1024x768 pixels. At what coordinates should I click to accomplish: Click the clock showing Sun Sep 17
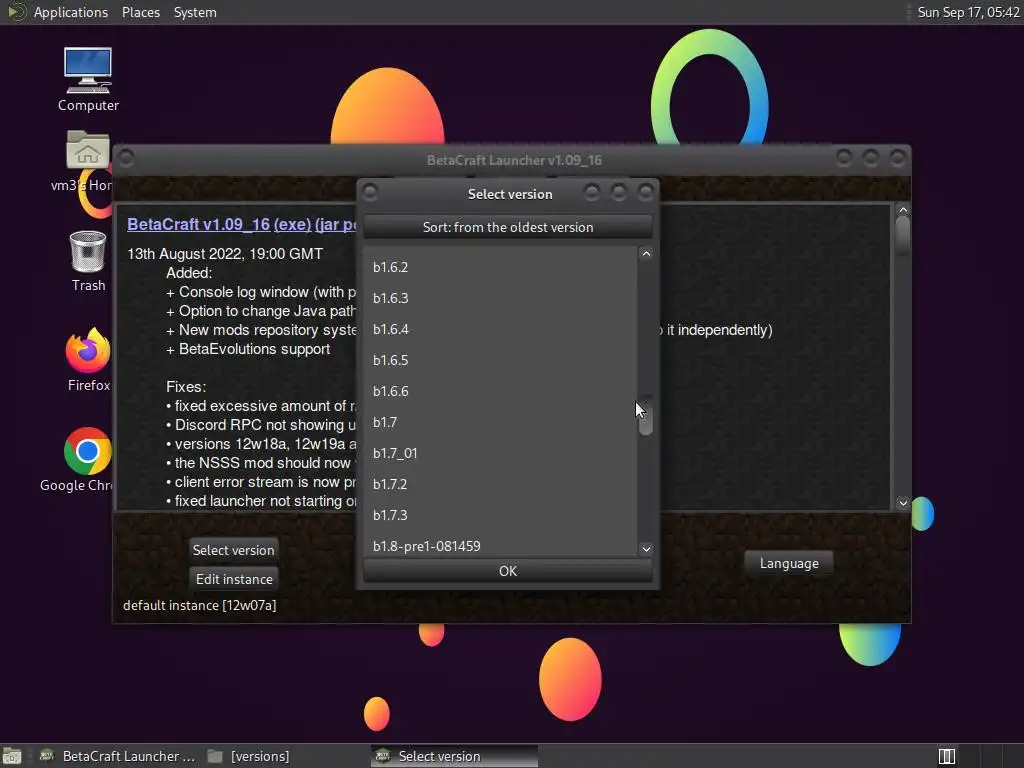[x=968, y=12]
